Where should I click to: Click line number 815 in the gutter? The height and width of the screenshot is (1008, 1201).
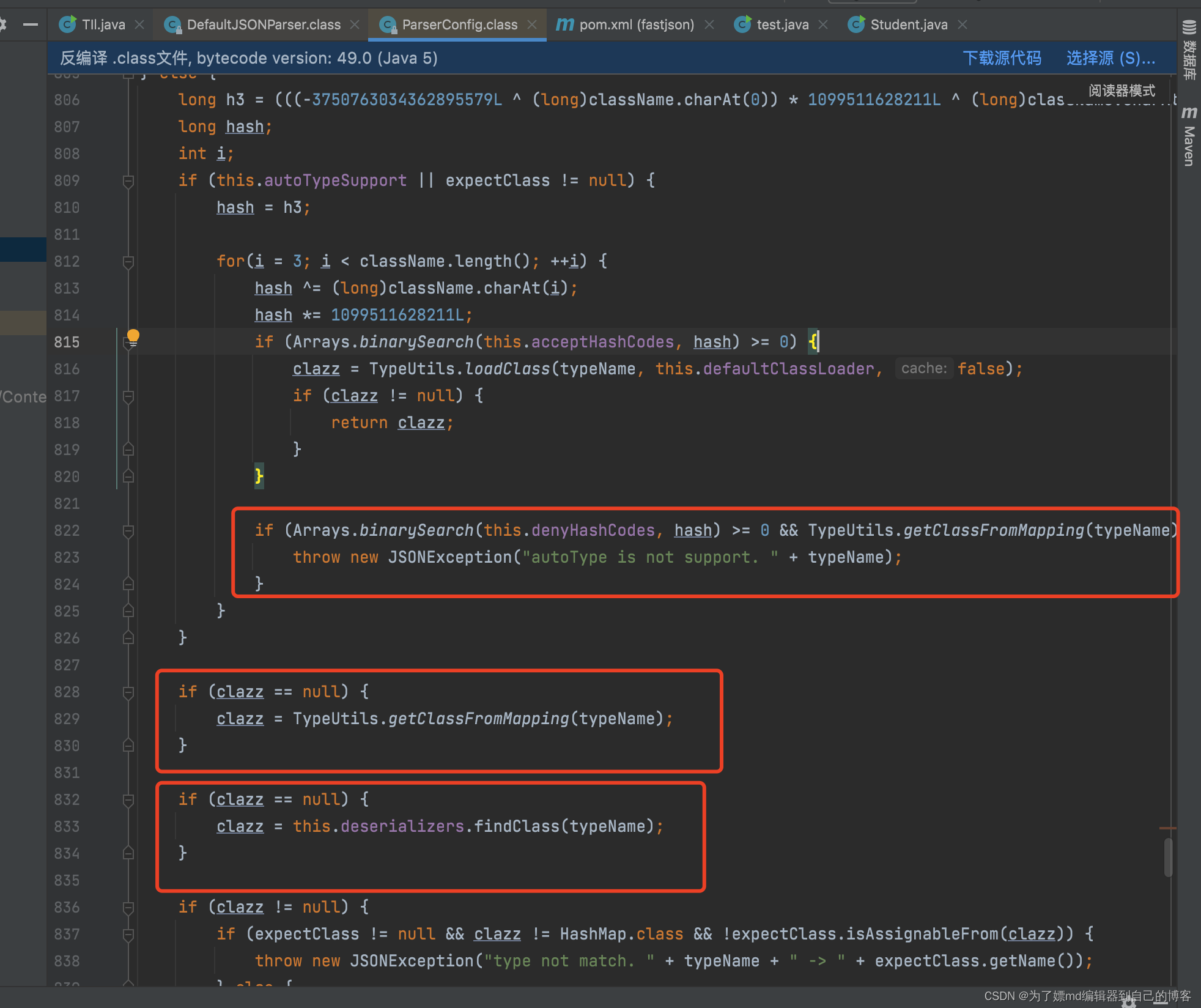(x=67, y=342)
